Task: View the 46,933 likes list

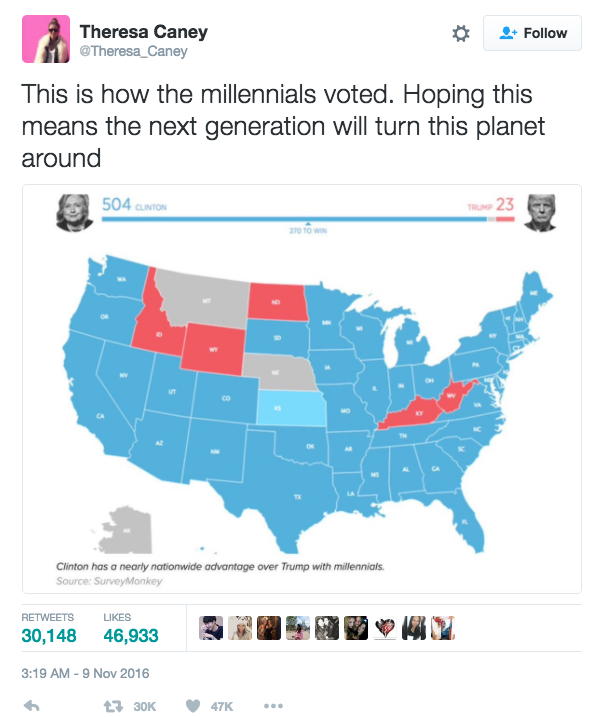Action: pyautogui.click(x=131, y=628)
